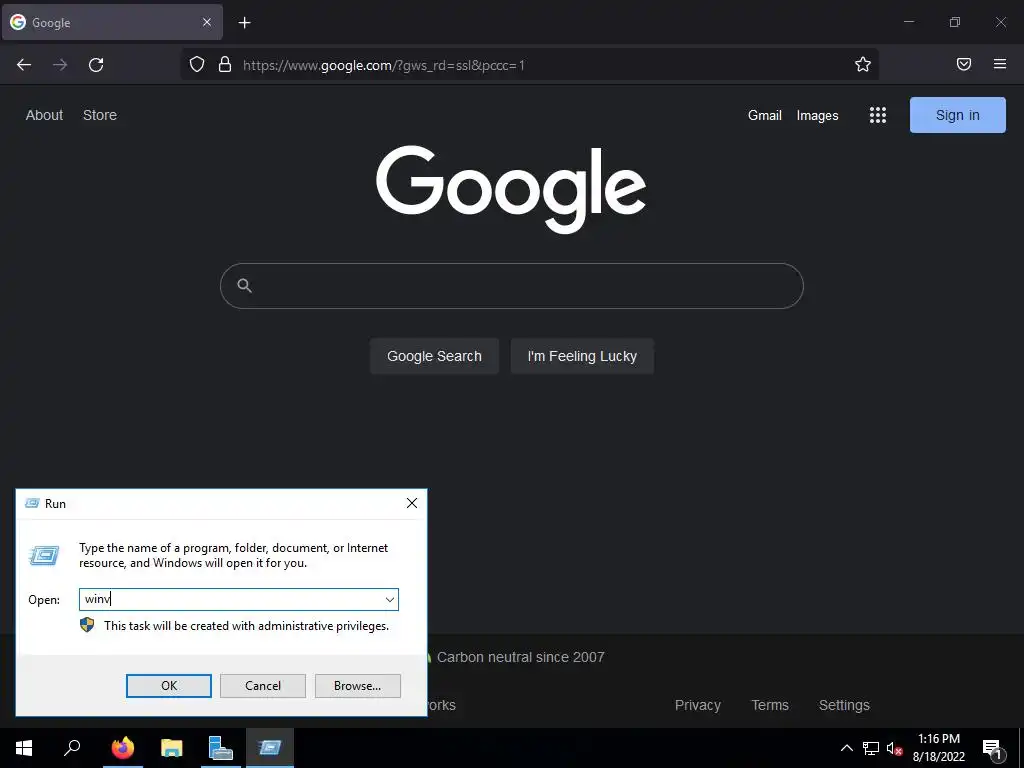The width and height of the screenshot is (1024, 768).
Task: Open Server Manager taskbar icon
Action: (x=221, y=748)
